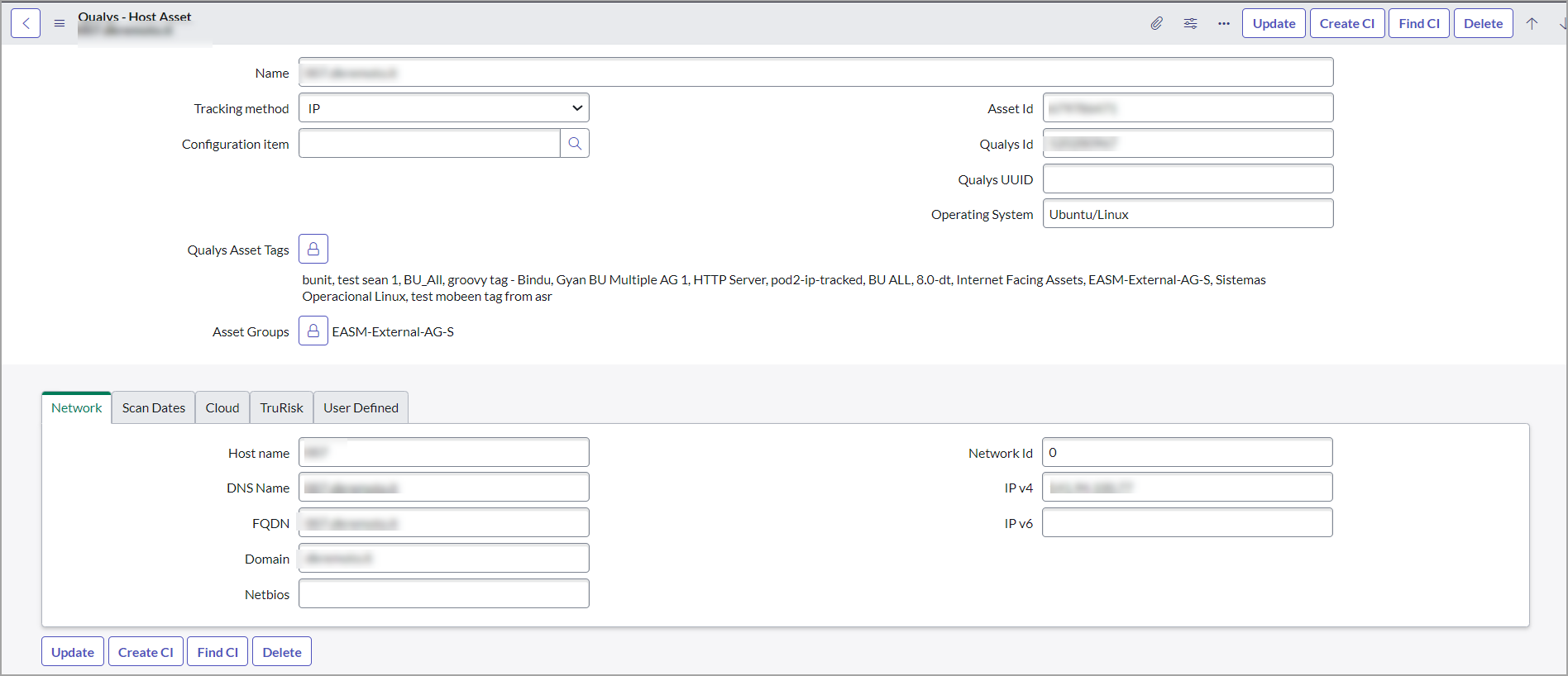Click the top Create CI button
Viewport: 1568px width, 676px height.
point(1347,23)
